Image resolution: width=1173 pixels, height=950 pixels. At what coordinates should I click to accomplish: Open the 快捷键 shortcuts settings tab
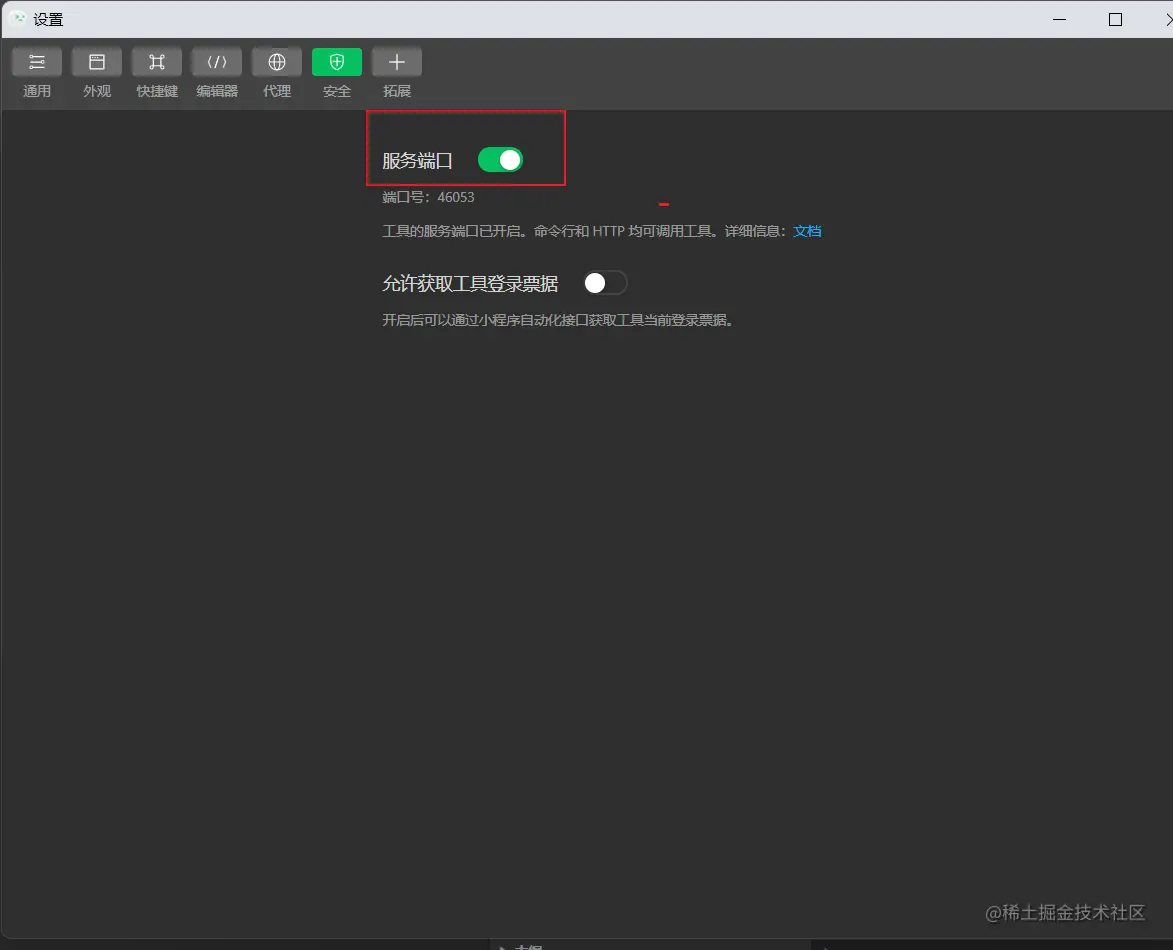click(157, 73)
